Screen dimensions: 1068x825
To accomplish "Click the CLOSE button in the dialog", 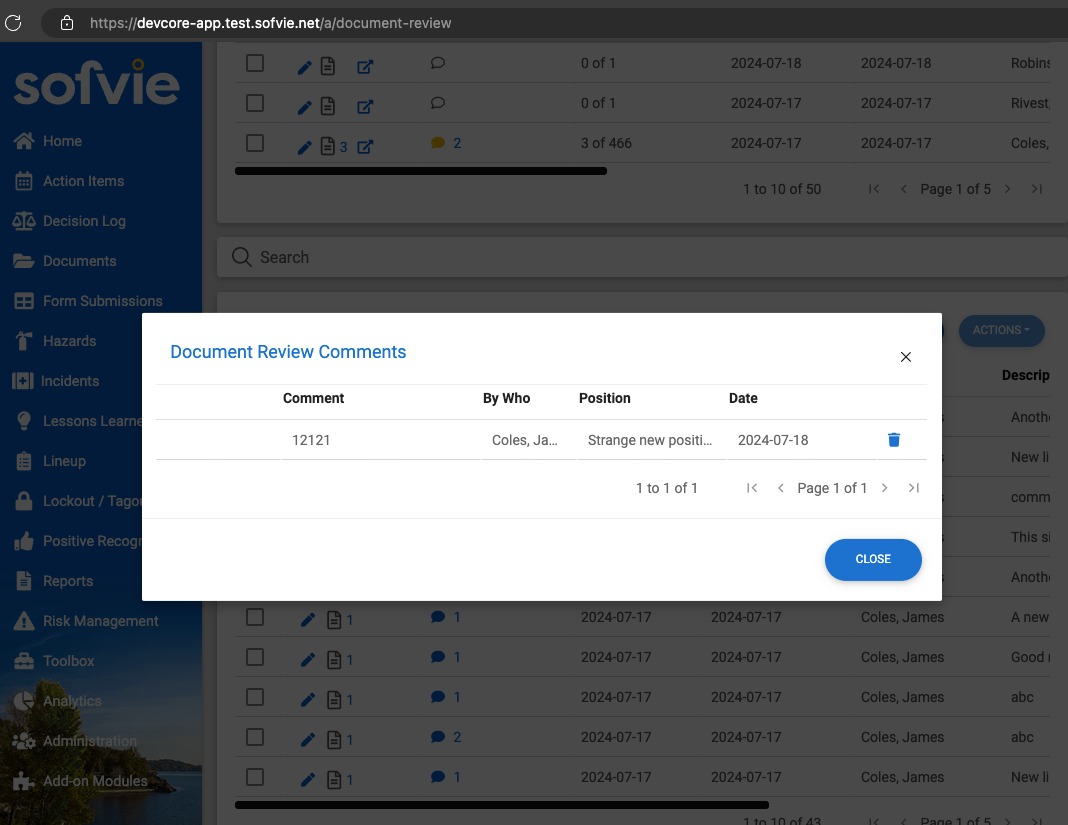I will point(873,559).
